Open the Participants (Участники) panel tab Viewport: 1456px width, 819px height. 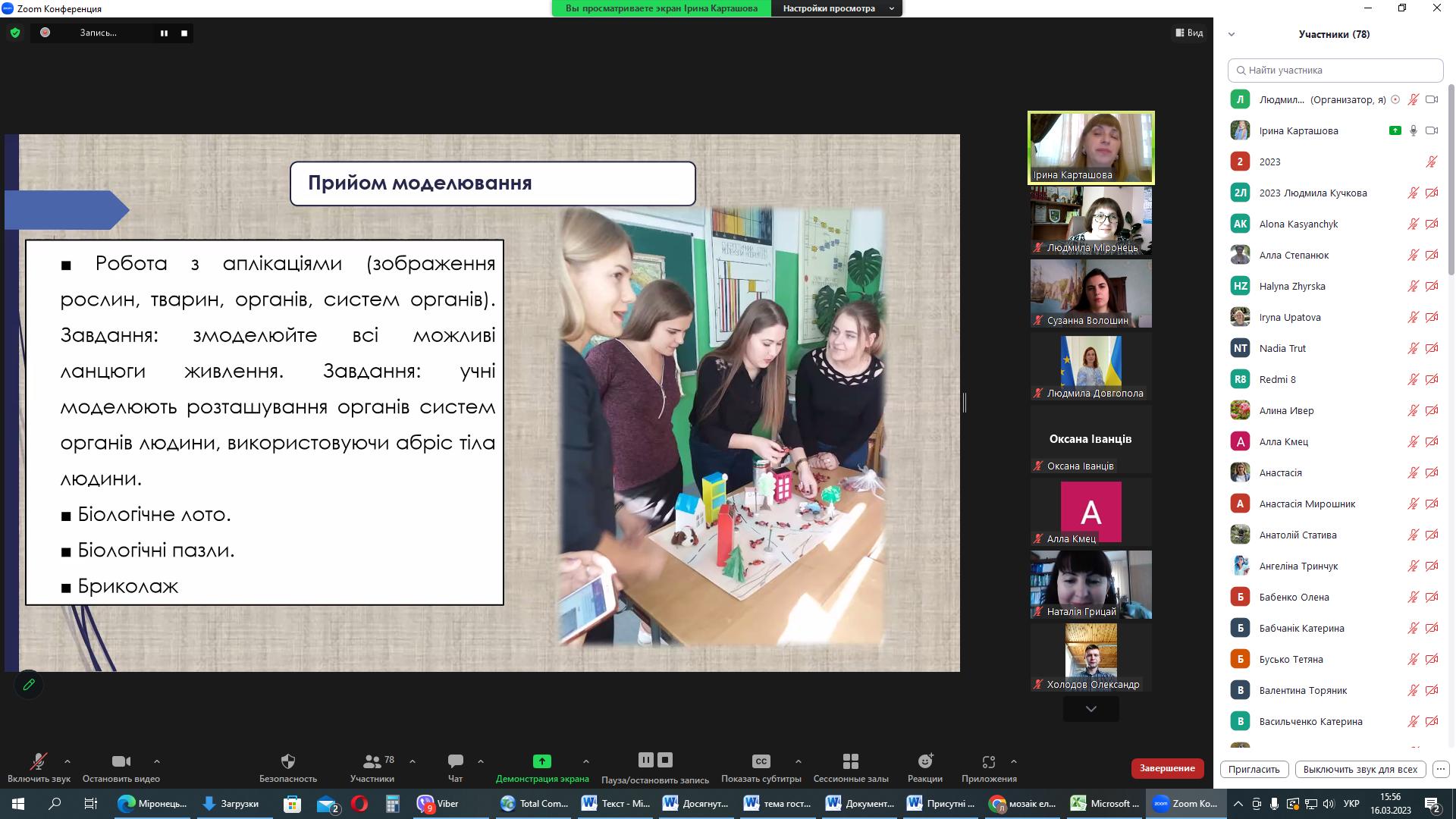(x=372, y=761)
